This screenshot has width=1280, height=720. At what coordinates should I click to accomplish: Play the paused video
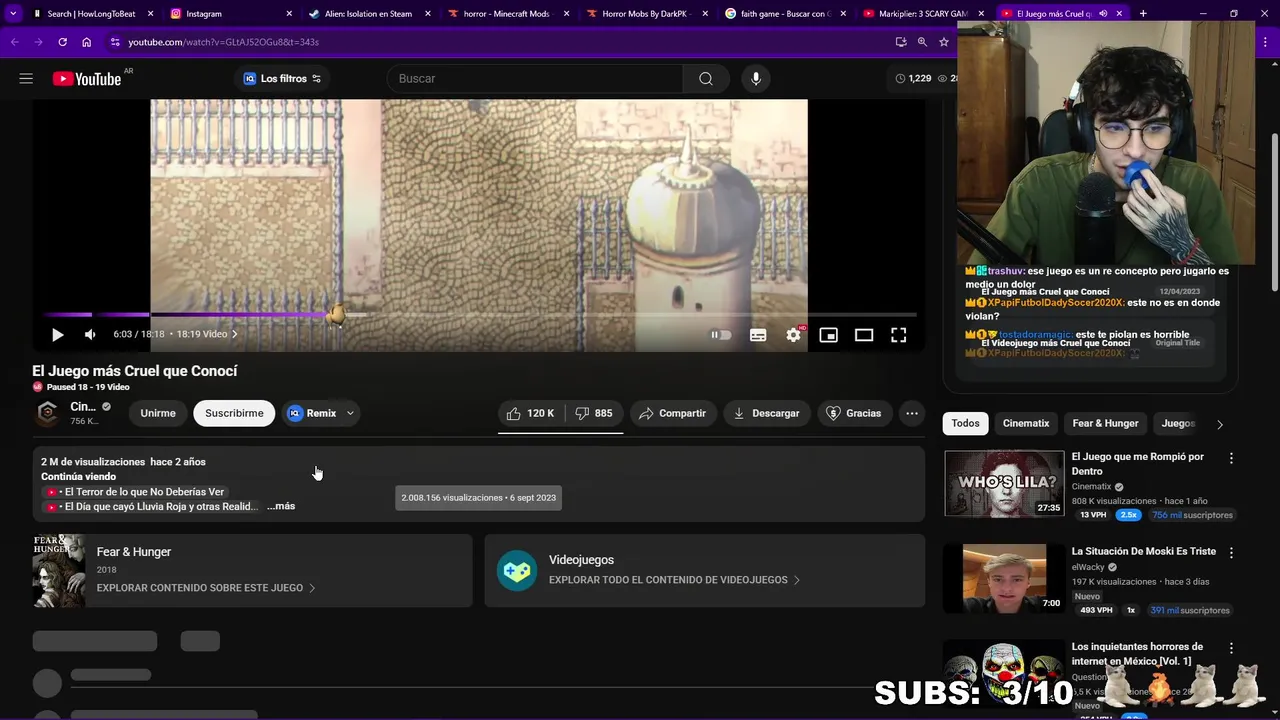click(x=57, y=335)
